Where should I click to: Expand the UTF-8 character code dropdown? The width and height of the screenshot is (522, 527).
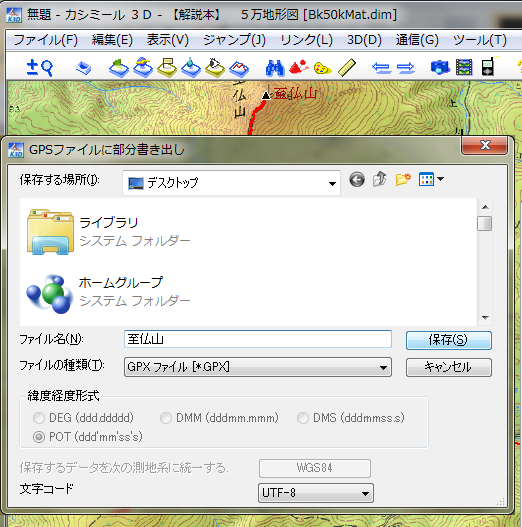tap(316, 493)
